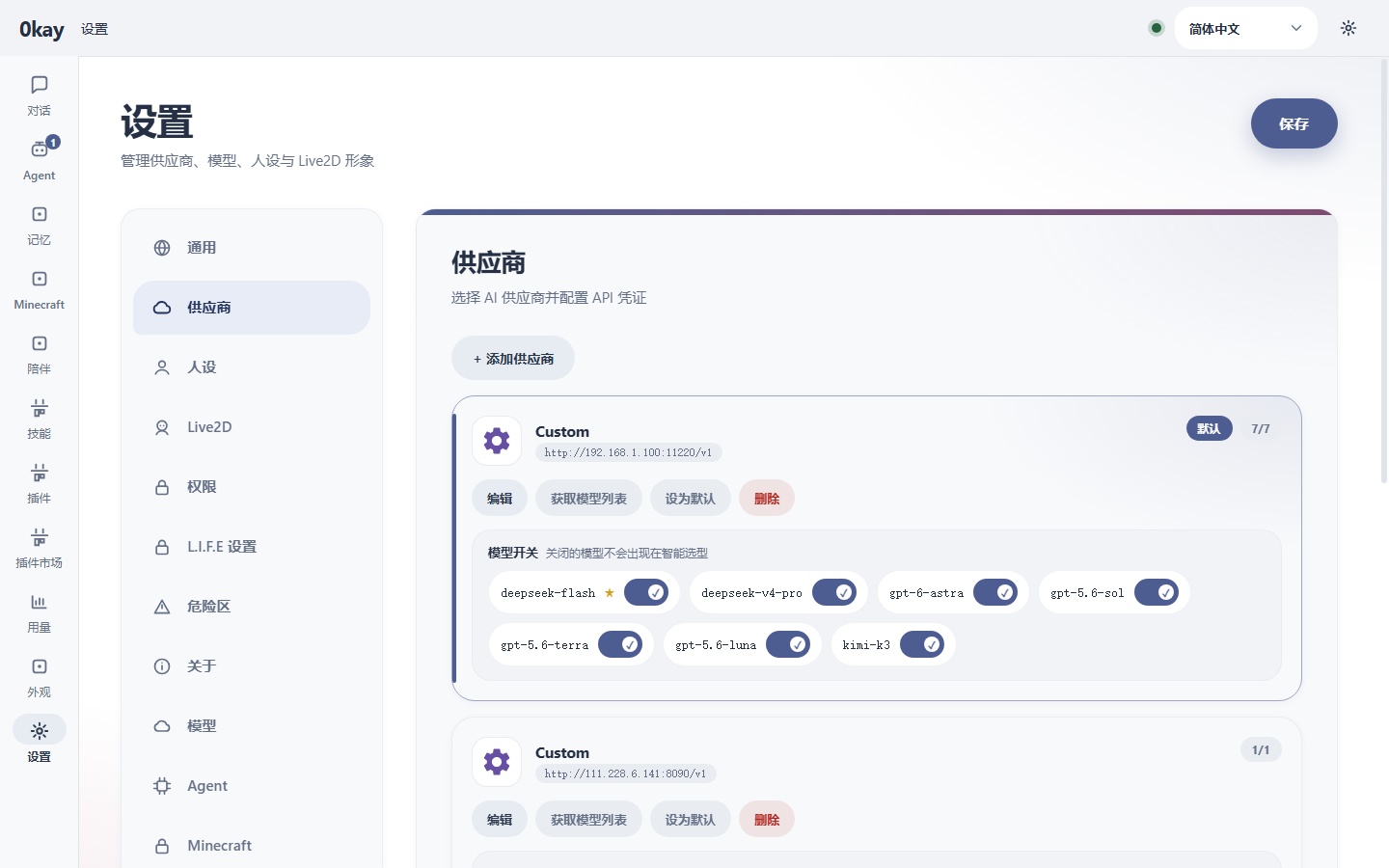Viewport: 1389px width, 868px height.
Task: Click the 设置 gear icon in sidebar
Action: [x=39, y=730]
